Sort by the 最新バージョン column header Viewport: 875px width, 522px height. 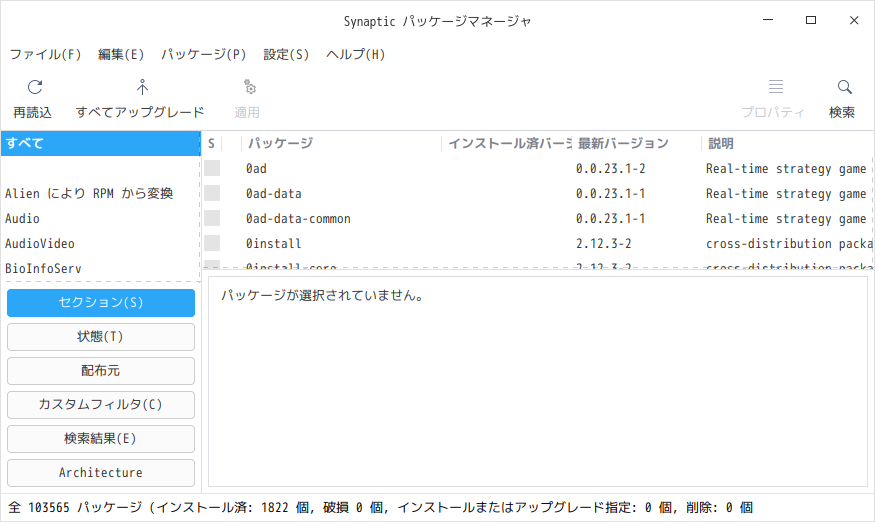click(637, 143)
